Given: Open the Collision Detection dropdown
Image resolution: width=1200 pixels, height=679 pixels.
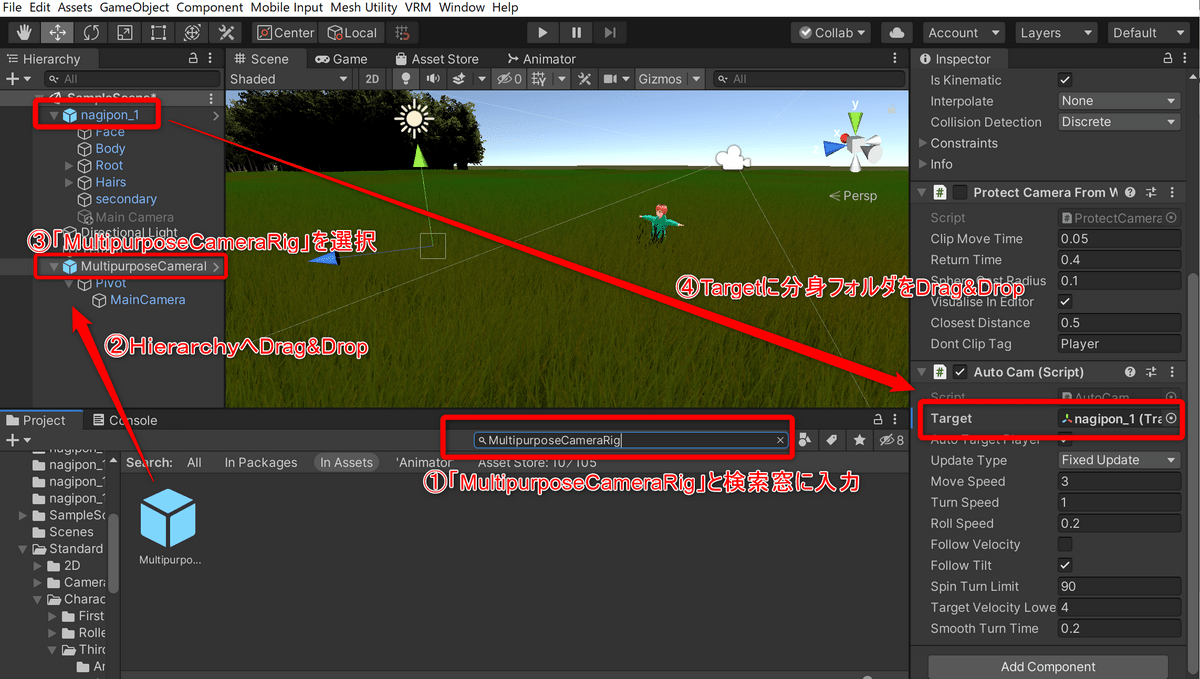Looking at the screenshot, I should click(x=1120, y=122).
